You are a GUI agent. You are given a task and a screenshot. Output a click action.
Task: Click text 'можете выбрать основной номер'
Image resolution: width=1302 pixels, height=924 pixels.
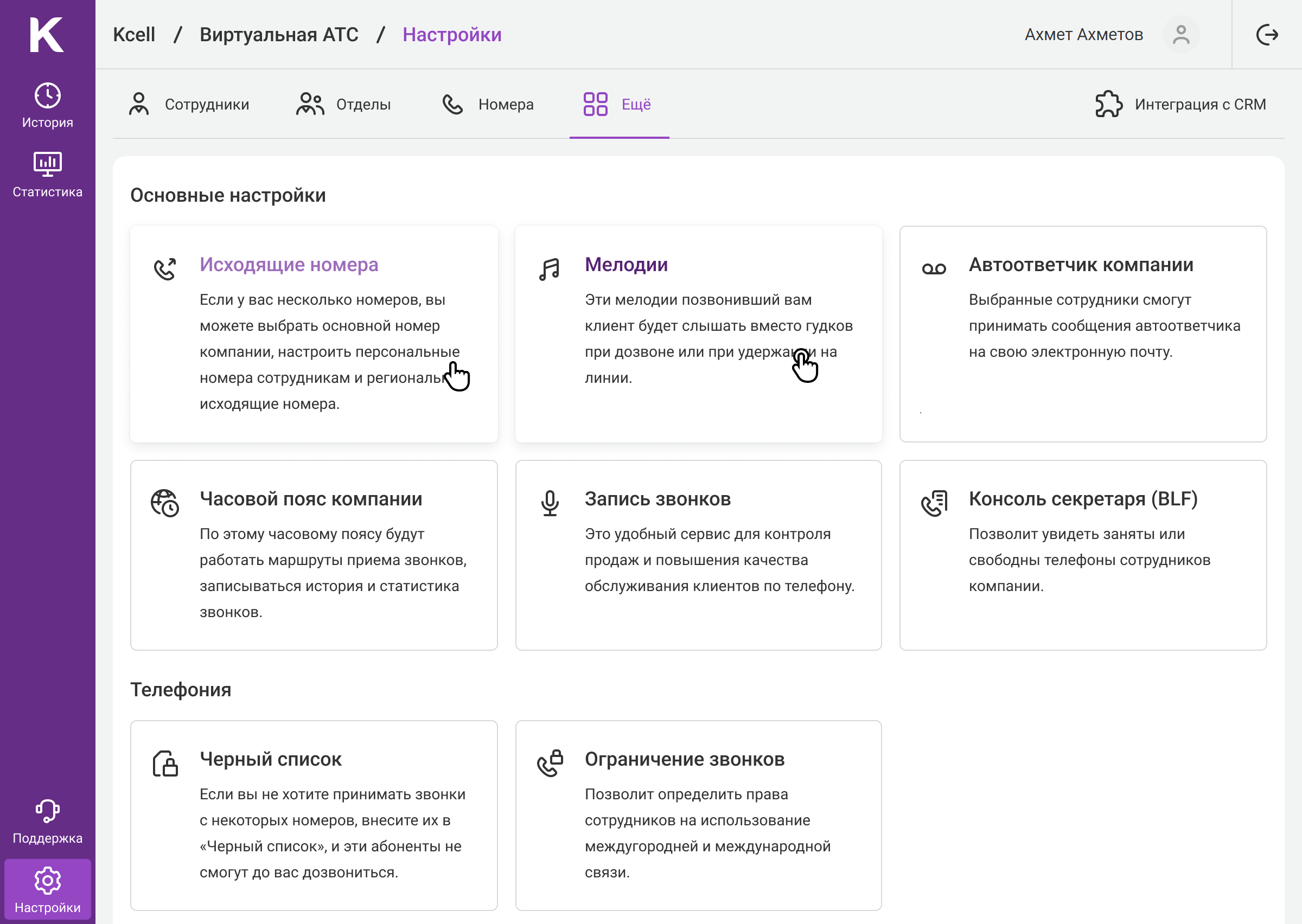pos(320,326)
